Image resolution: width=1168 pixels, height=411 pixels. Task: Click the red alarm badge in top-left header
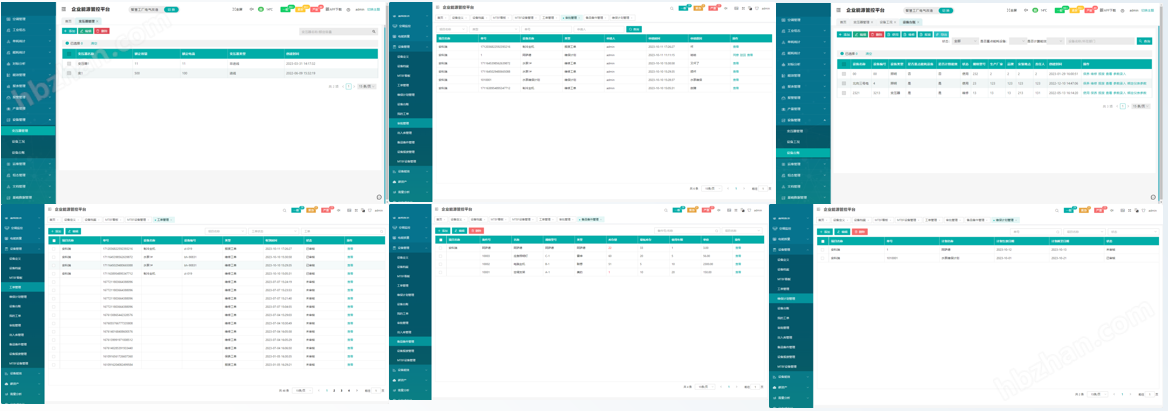[317, 8]
